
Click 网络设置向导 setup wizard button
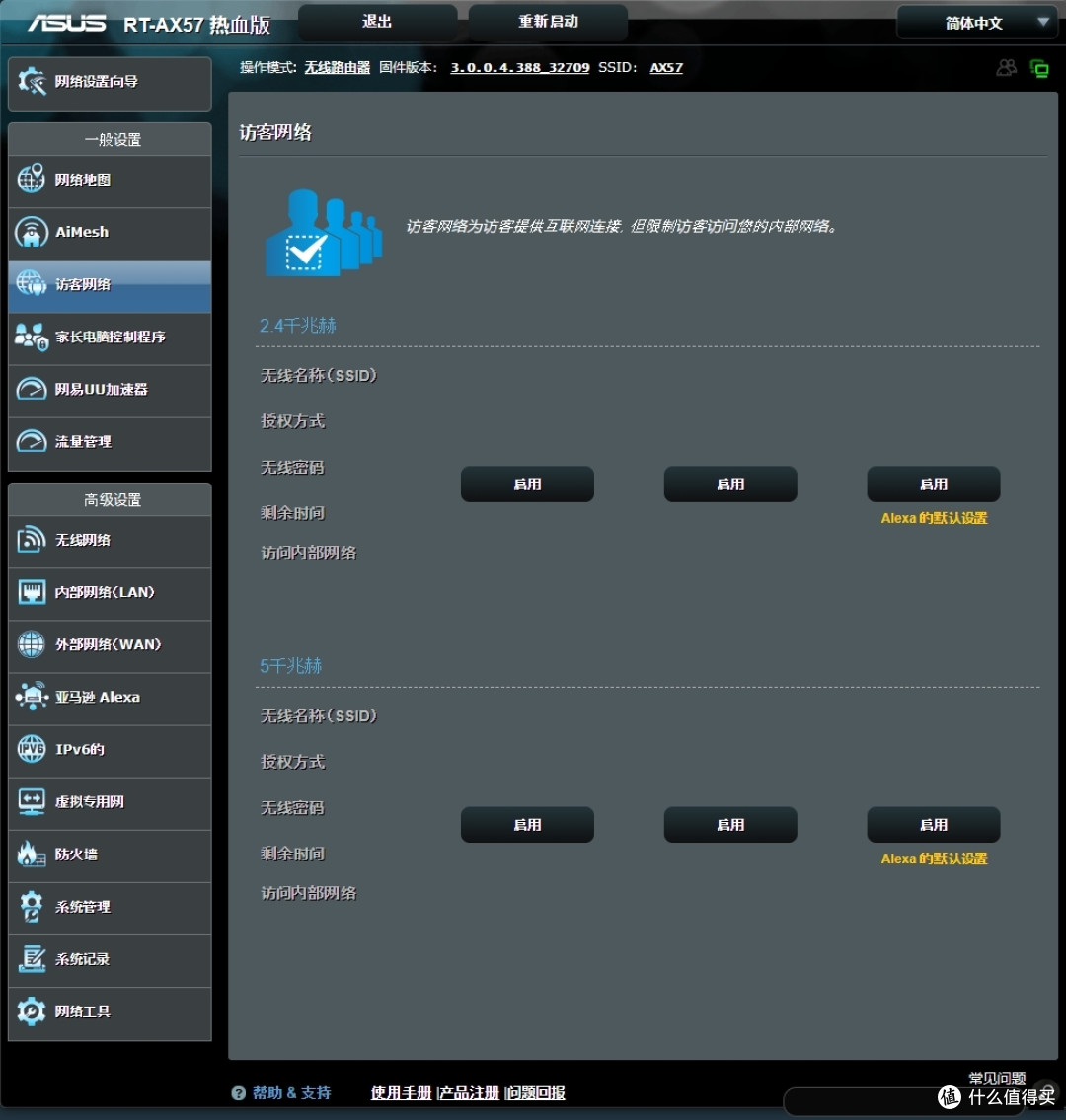[110, 84]
